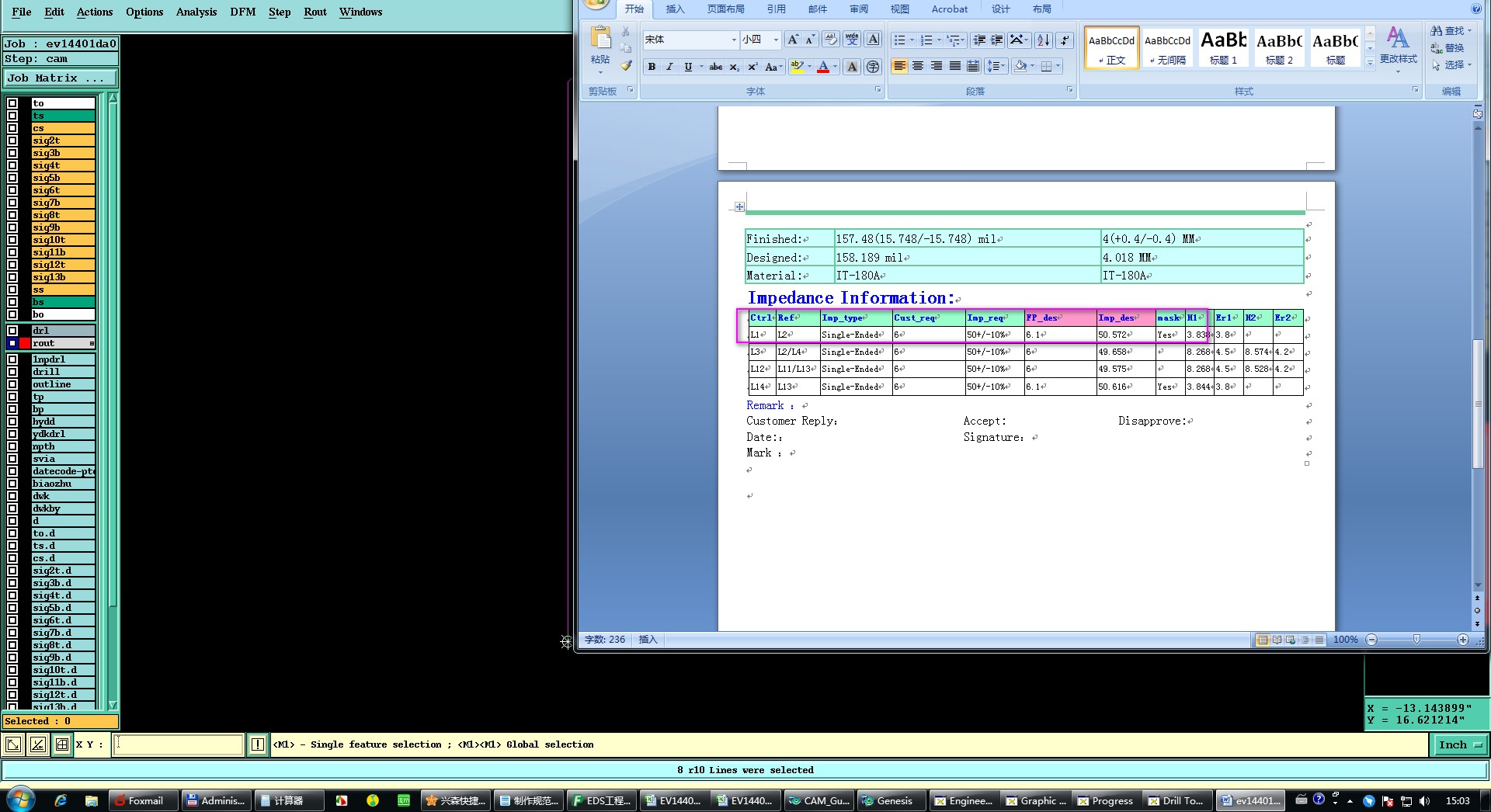
Task: Click the Word zoom slider handle
Action: [1416, 640]
